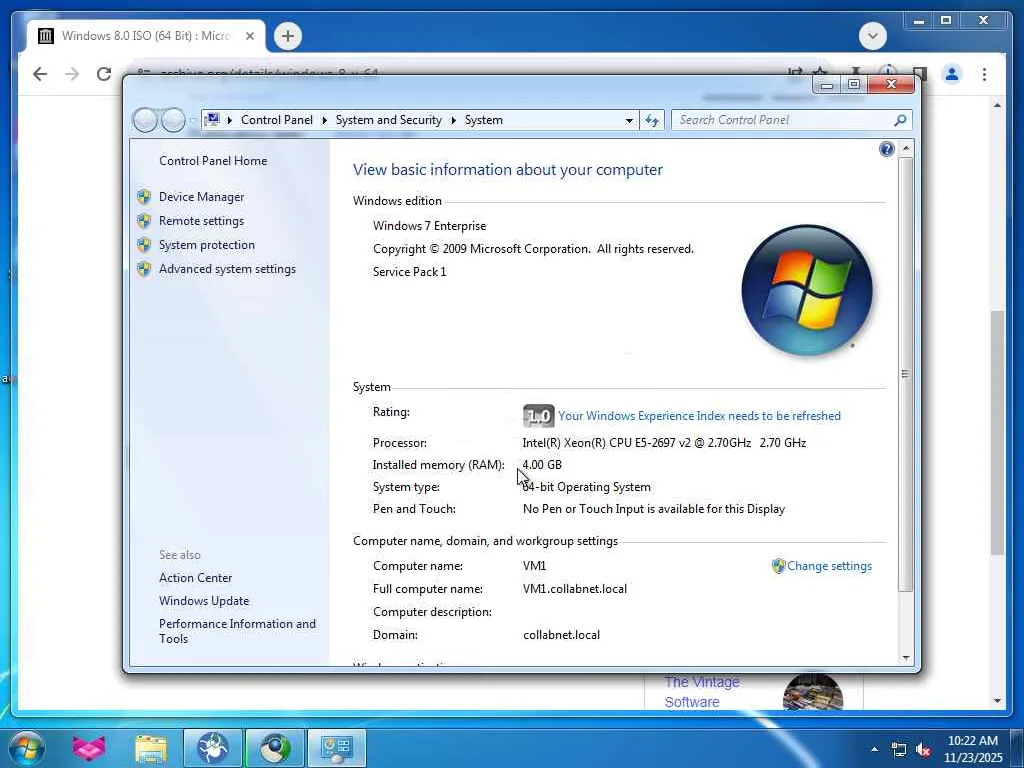Close the Windows 8.0 ISO tab

(x=249, y=36)
